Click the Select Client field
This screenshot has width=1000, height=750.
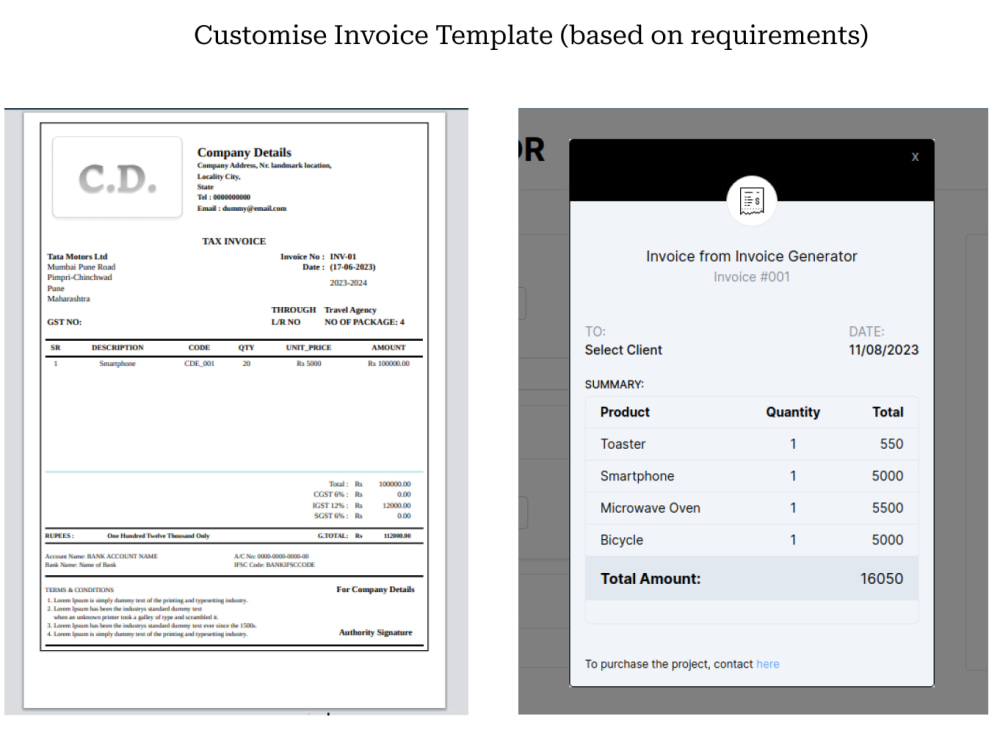point(623,350)
